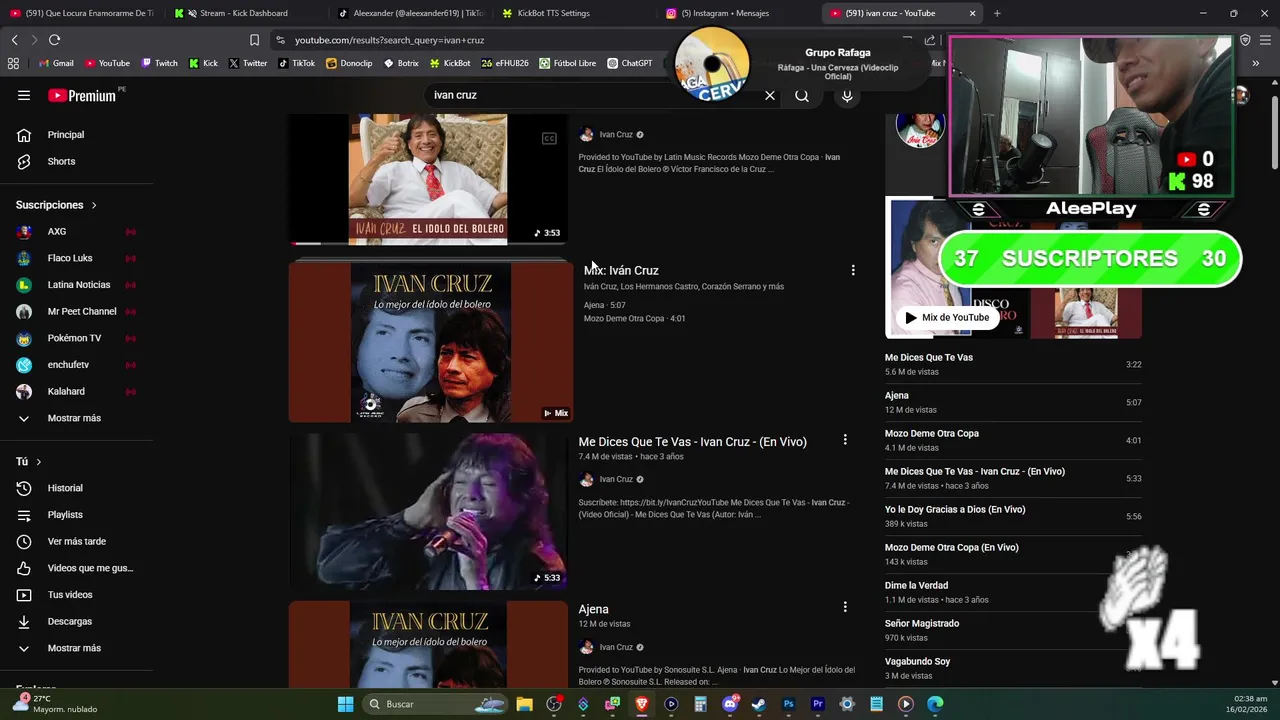Open Photoshop from the taskbar
This screenshot has width=1280, height=720.
(788, 704)
